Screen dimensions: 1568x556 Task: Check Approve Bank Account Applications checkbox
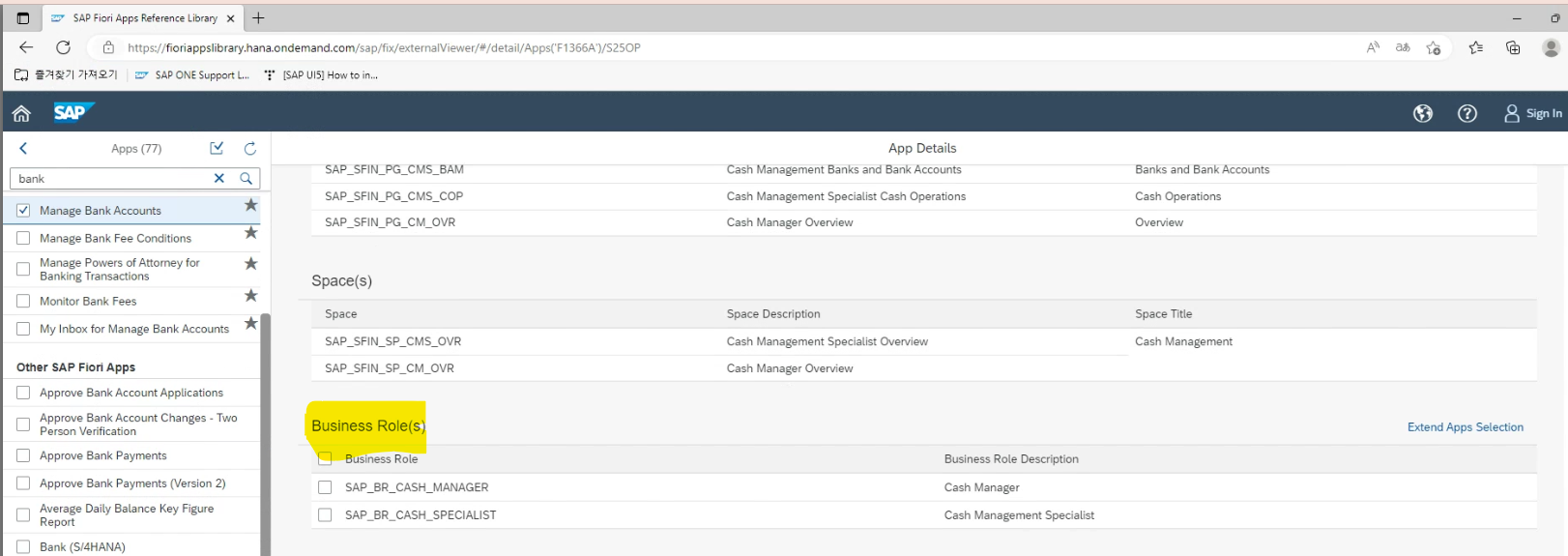[x=23, y=393]
